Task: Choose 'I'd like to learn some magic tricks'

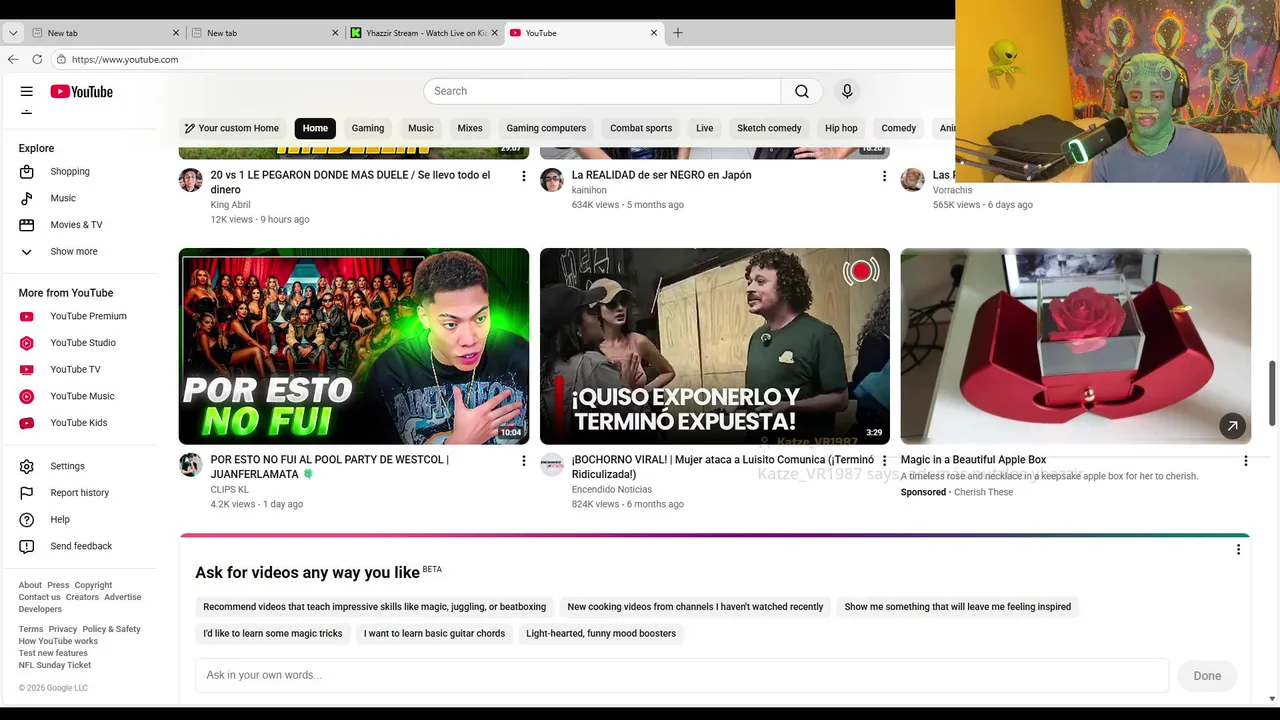Action: pyautogui.click(x=273, y=633)
